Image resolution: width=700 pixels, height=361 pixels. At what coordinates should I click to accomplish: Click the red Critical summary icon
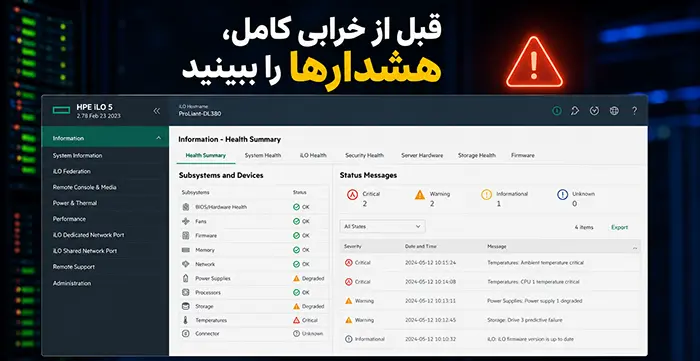pyautogui.click(x=353, y=195)
